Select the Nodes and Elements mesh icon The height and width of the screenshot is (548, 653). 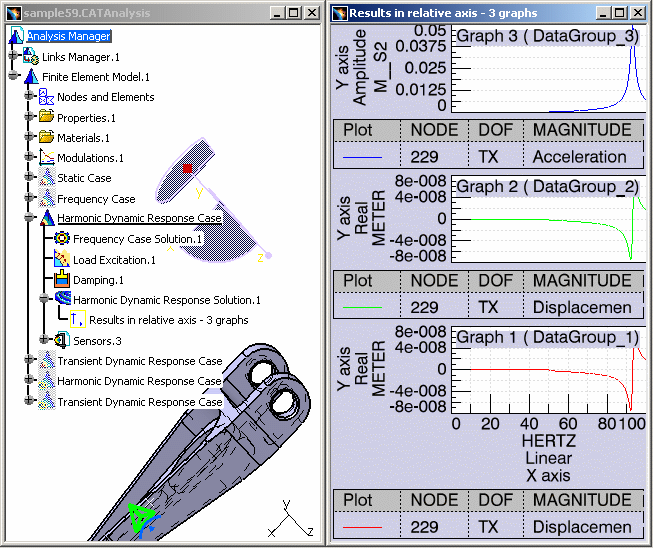(x=46, y=97)
